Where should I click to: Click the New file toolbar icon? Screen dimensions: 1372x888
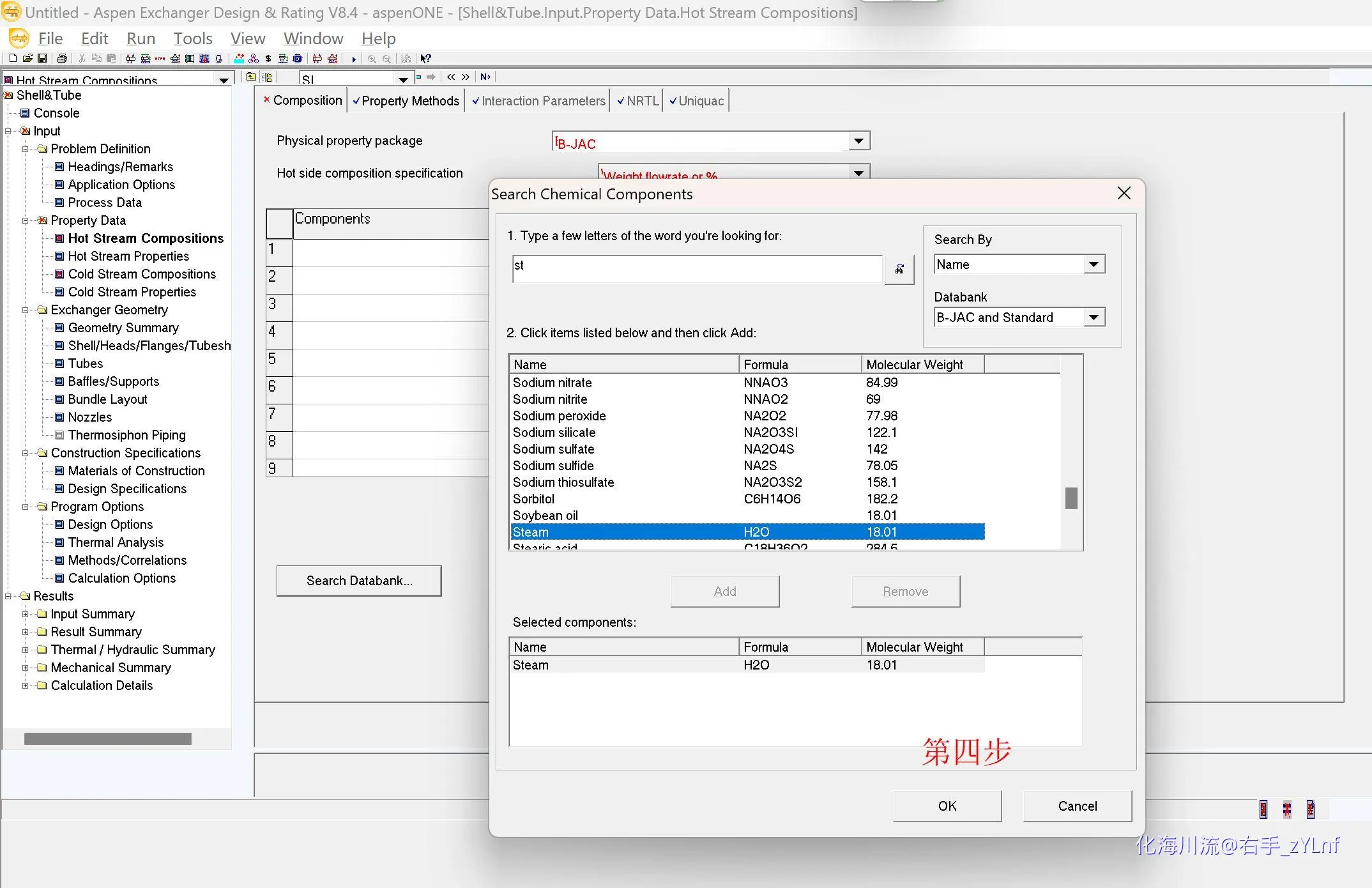point(13,58)
